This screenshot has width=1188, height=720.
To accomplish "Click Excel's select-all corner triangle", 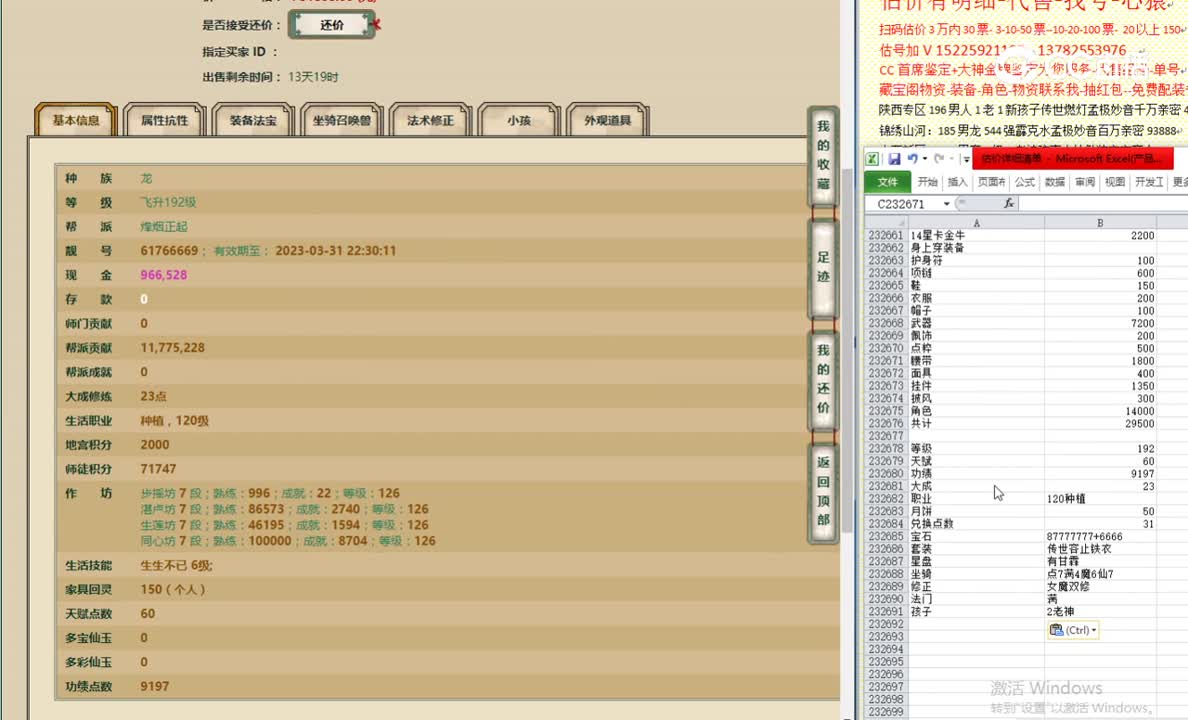I will pyautogui.click(x=886, y=223).
